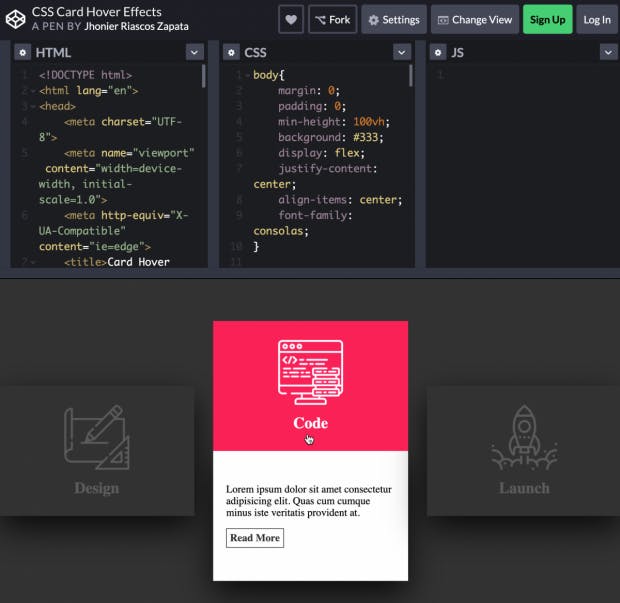Open CSS editor settings gear
Screen dimensions: 620x603
pyautogui.click(x=230, y=52)
